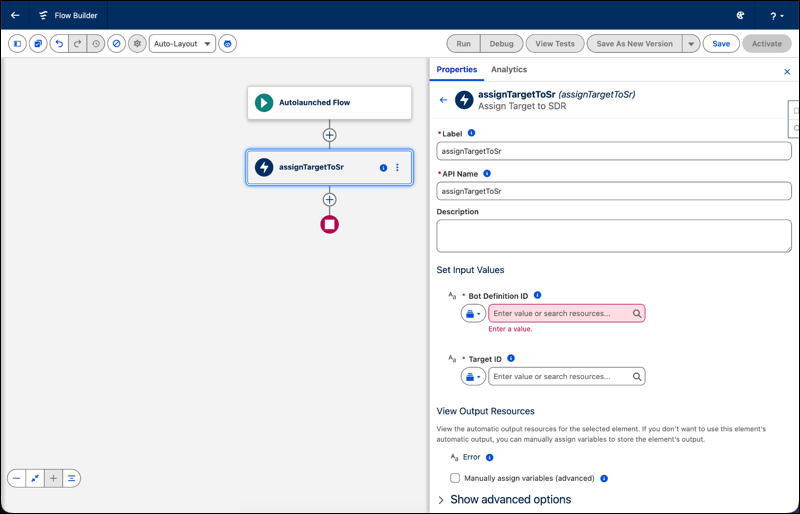Screen dimensions: 800x514
Task: Click the Activate button
Action: (766, 44)
